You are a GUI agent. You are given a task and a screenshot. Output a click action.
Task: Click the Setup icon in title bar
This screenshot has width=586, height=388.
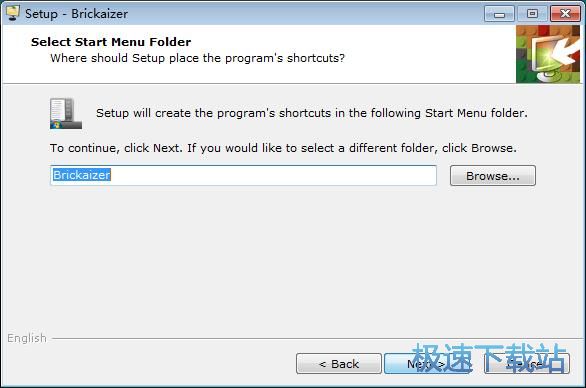coord(13,13)
